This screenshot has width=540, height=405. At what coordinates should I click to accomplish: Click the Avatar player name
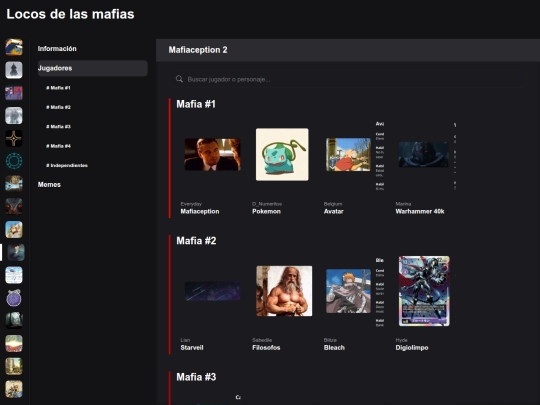pyautogui.click(x=333, y=211)
